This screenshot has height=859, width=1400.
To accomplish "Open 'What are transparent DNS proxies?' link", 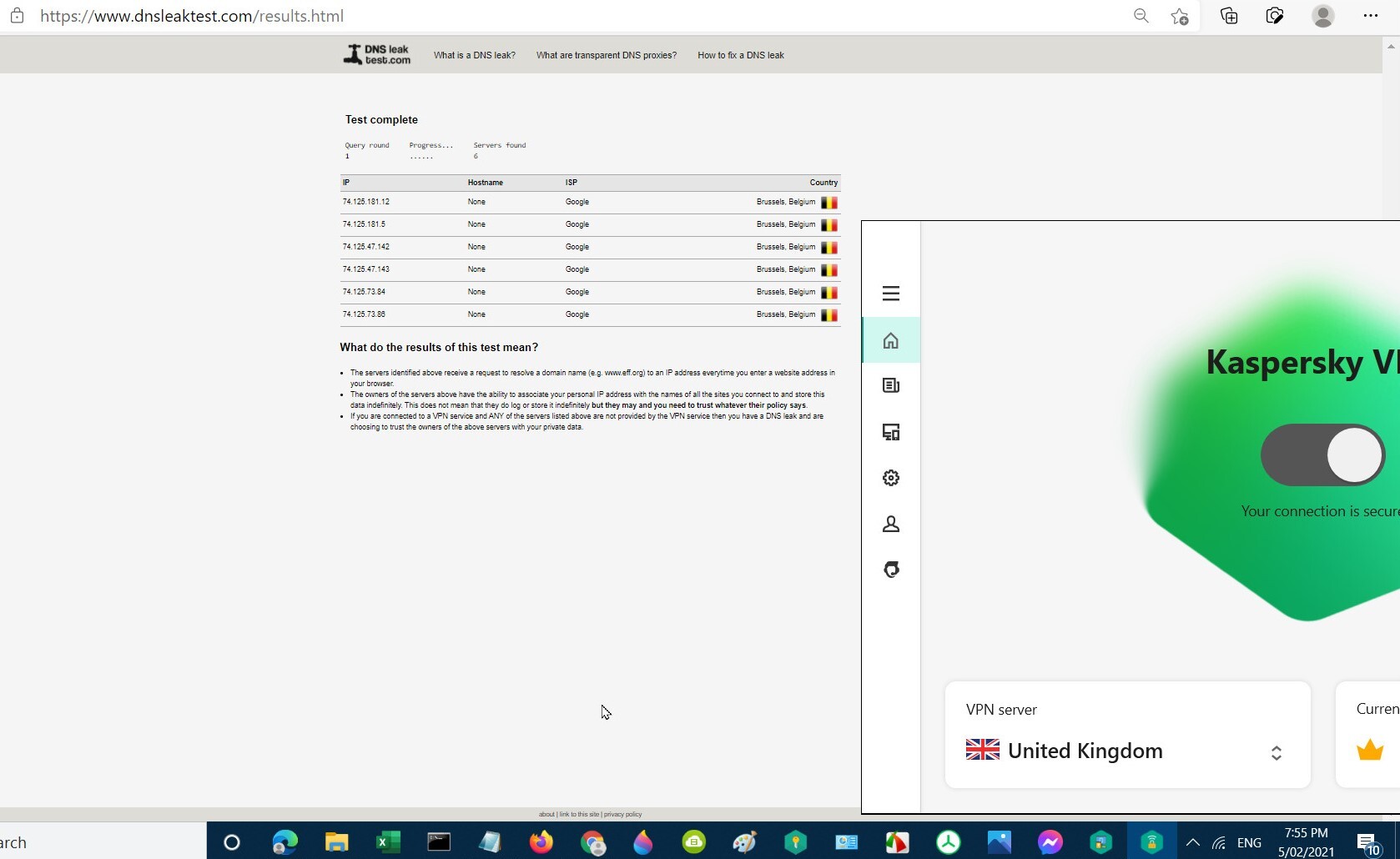I will 607,55.
